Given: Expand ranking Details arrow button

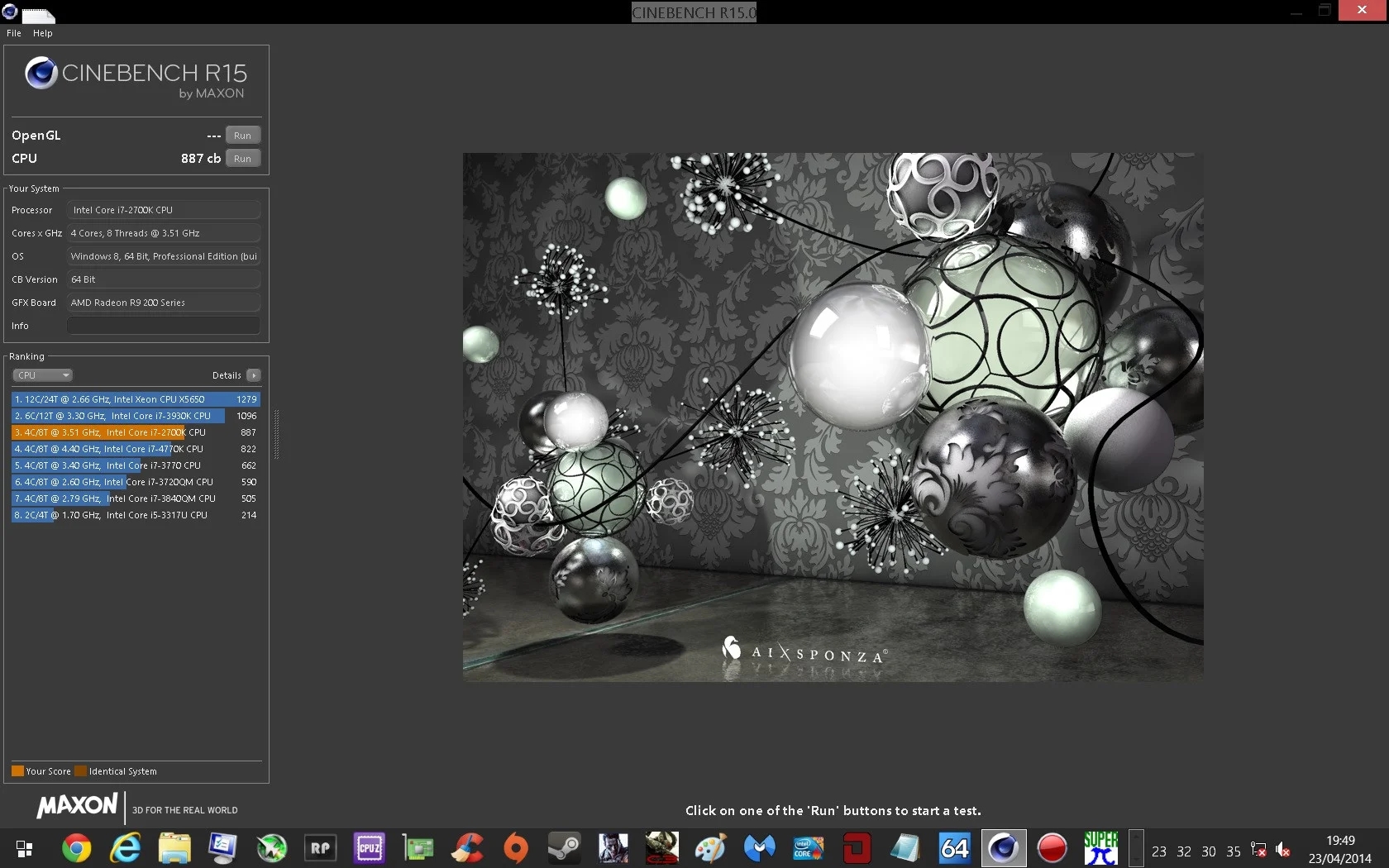Looking at the screenshot, I should tap(254, 375).
